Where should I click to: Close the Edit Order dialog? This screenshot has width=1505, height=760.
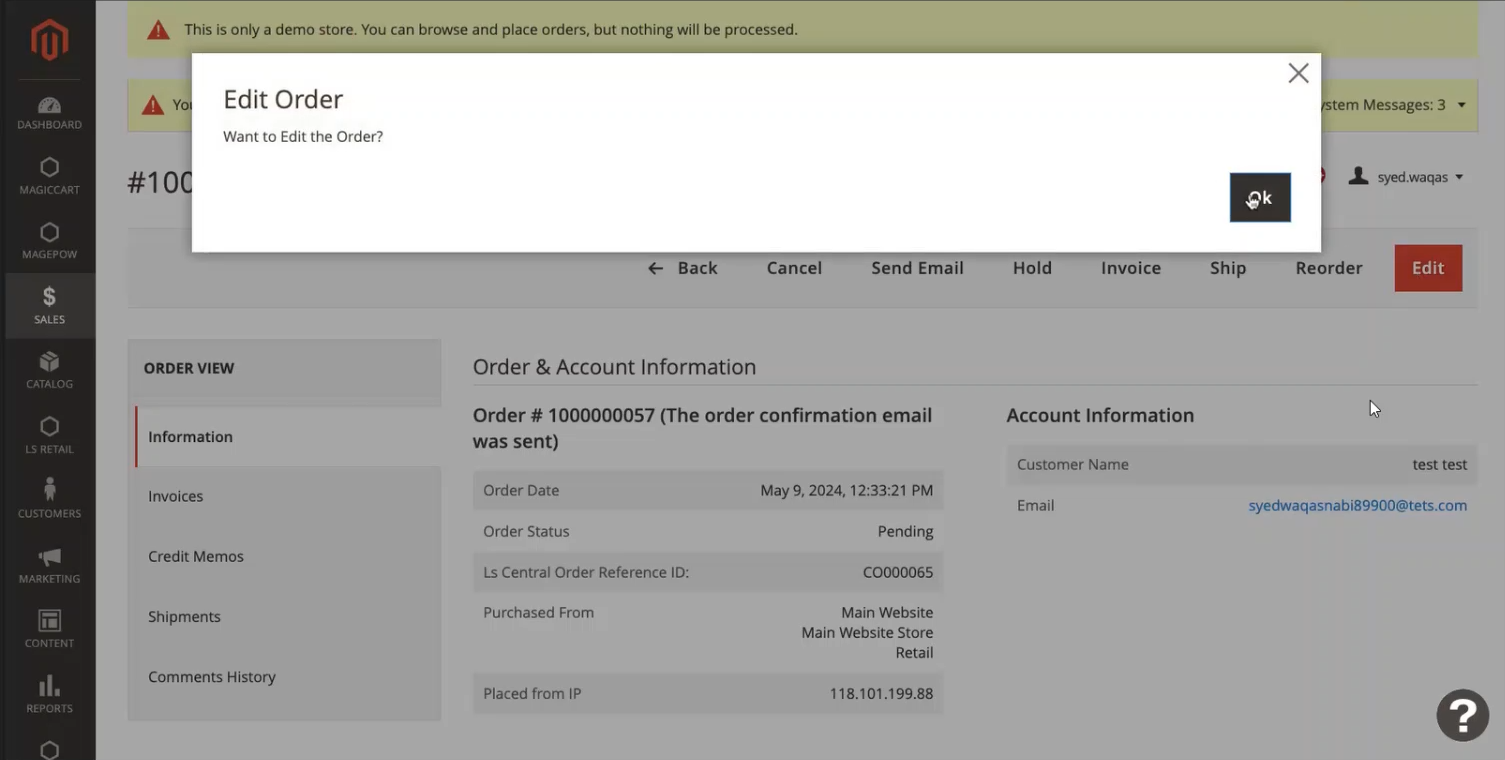(x=1298, y=73)
